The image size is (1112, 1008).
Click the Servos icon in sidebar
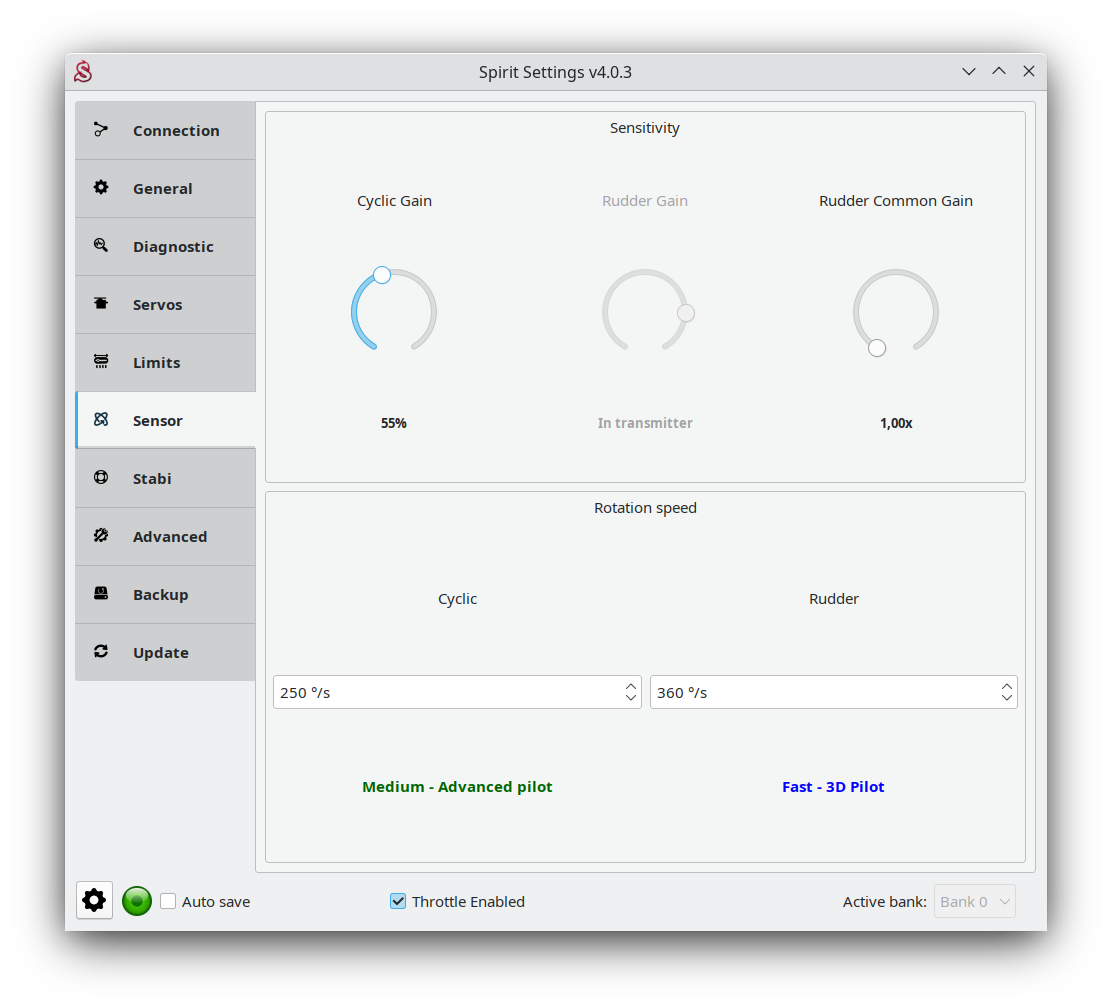point(100,304)
